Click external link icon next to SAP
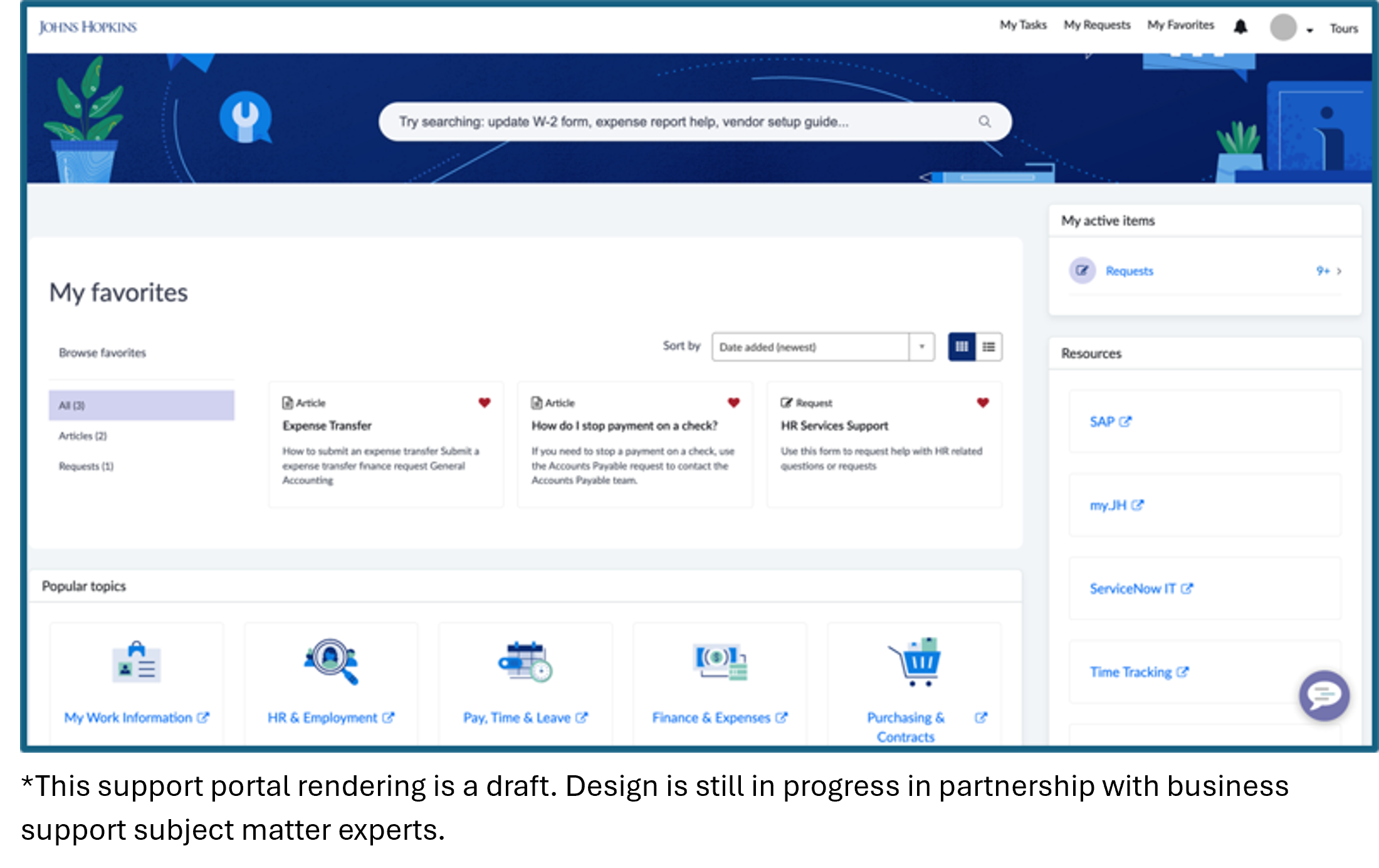Screen dimensions: 1379x868 tap(1125, 421)
